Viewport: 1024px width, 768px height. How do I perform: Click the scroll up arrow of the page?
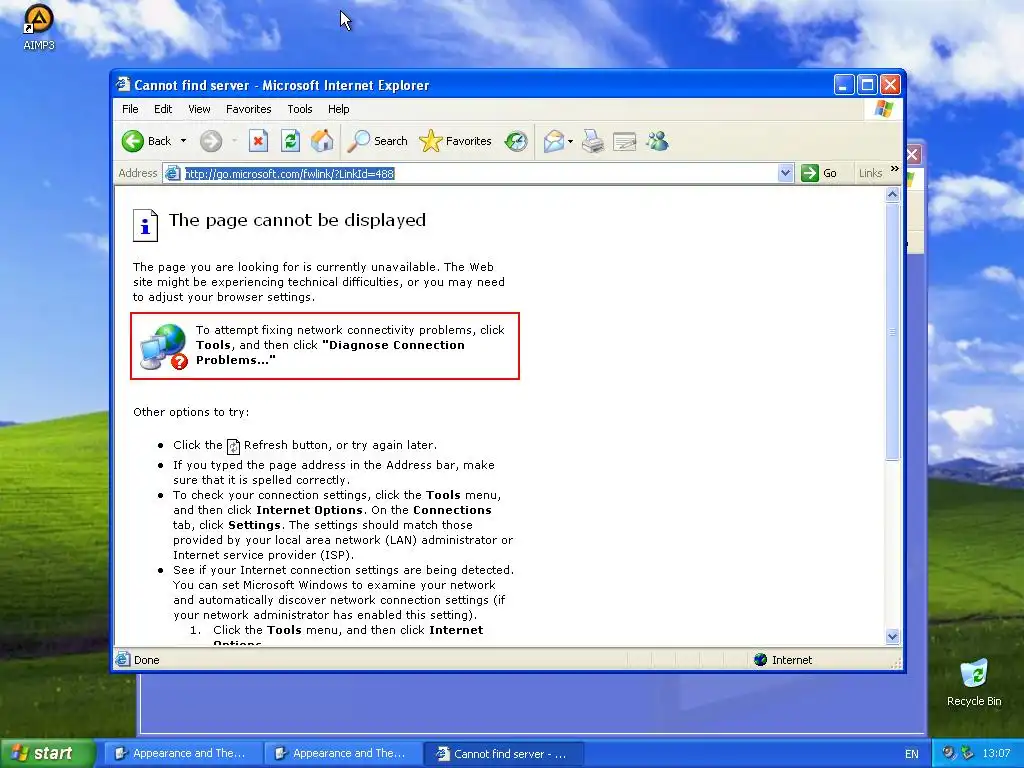pyautogui.click(x=893, y=195)
